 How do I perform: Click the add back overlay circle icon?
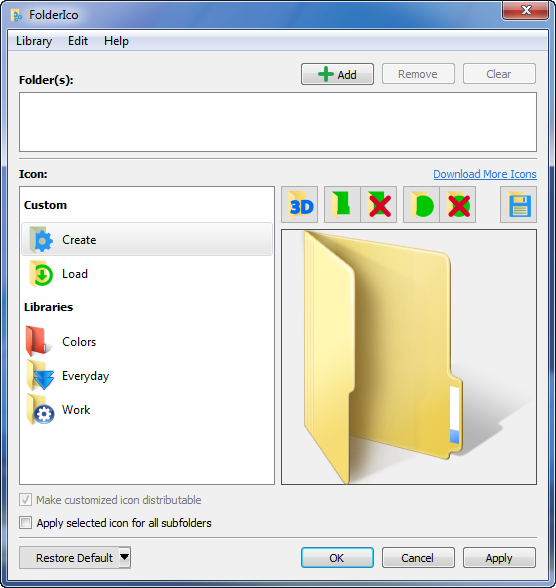(x=421, y=205)
